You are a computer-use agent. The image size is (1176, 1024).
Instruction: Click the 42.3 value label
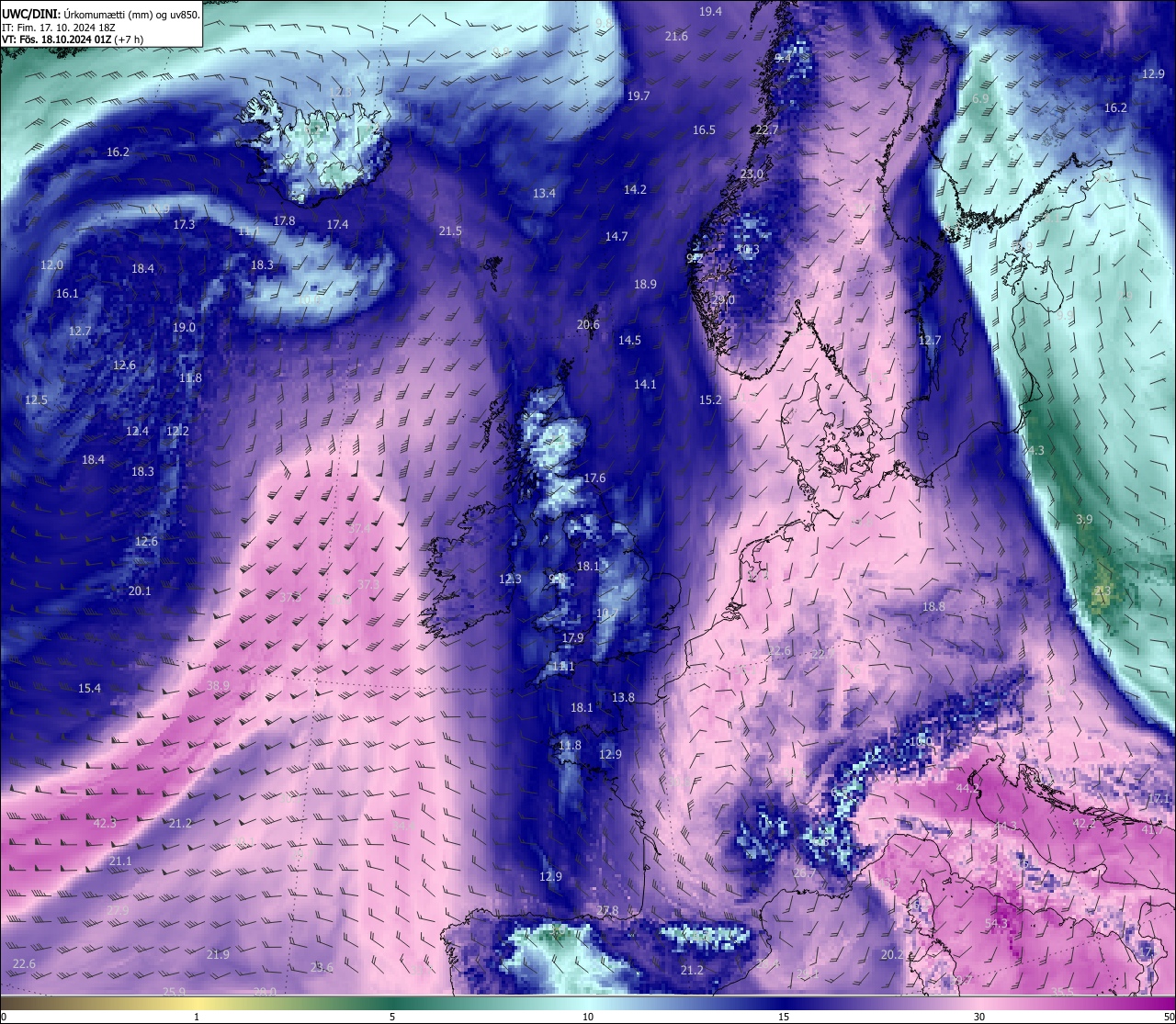tap(105, 823)
